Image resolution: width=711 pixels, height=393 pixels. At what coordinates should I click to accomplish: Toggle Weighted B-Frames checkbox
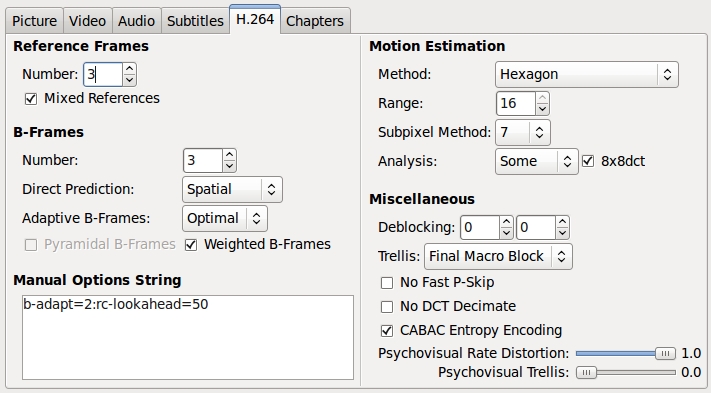[x=191, y=245]
